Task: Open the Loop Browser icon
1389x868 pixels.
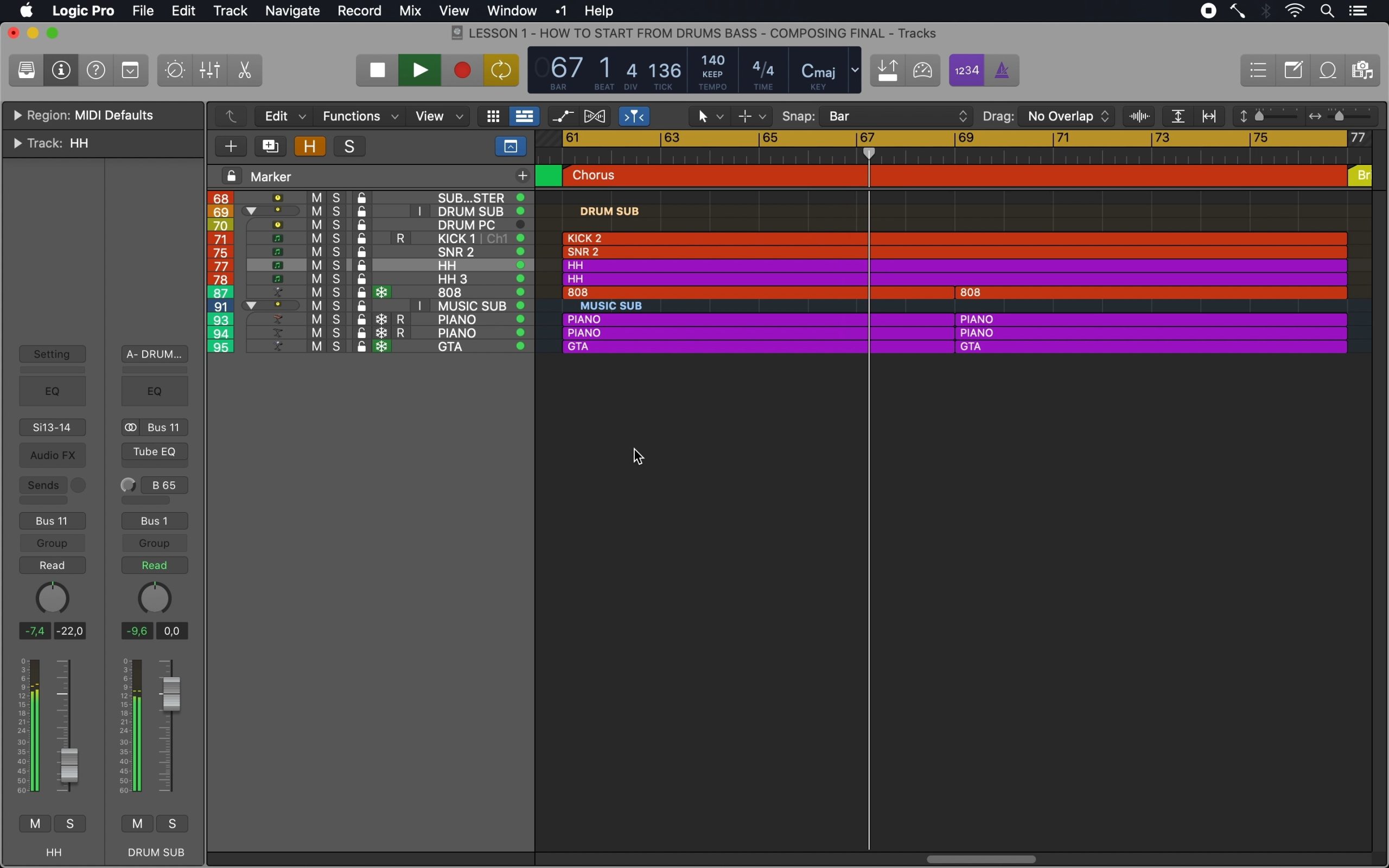Action: click(x=1329, y=71)
